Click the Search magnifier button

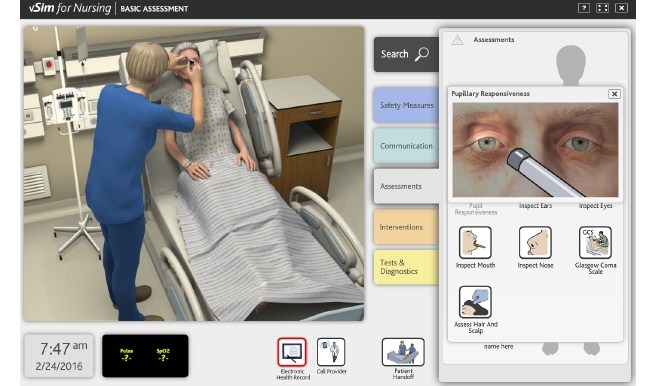406,54
